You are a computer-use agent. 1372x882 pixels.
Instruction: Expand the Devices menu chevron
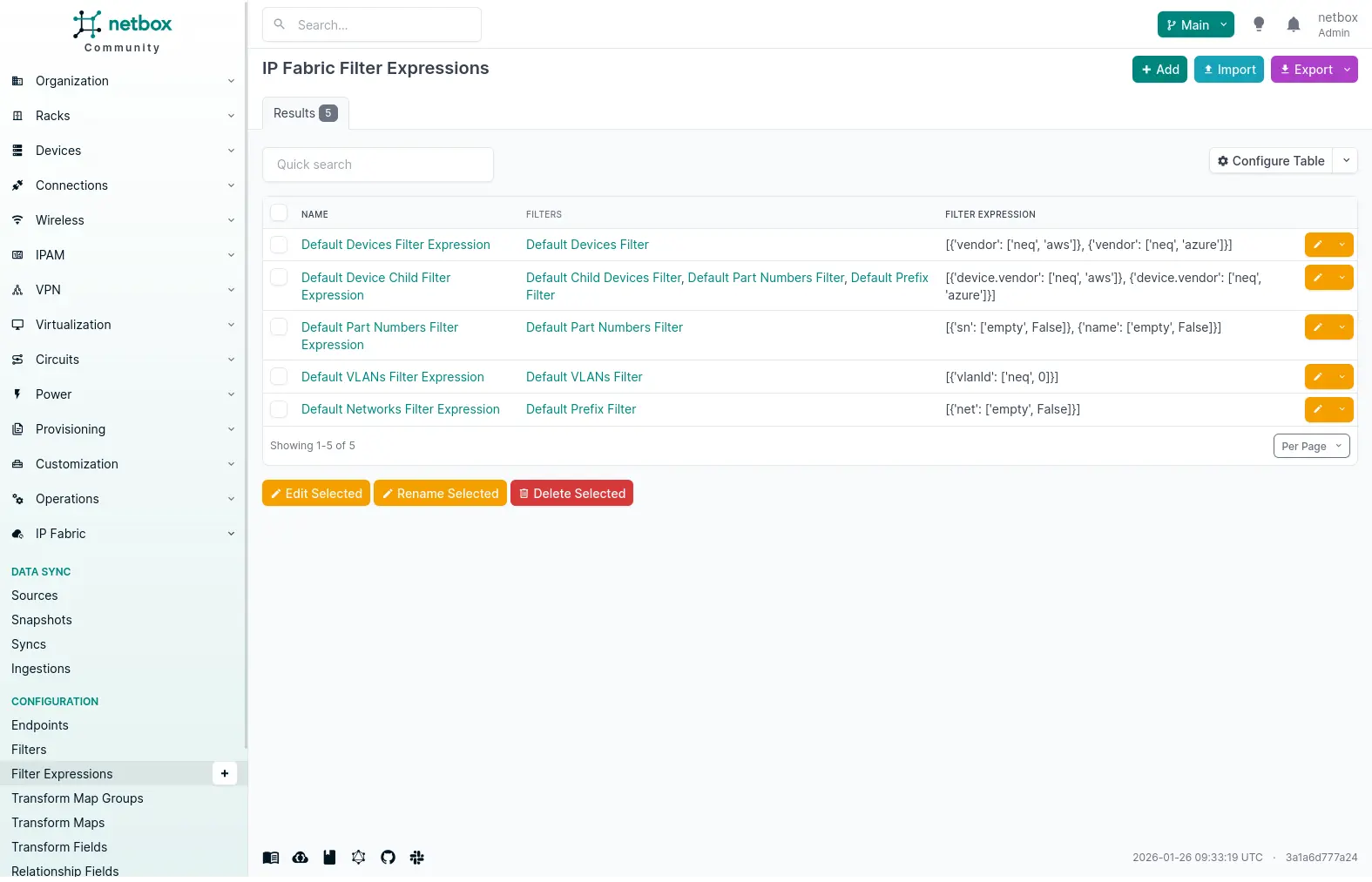click(231, 151)
